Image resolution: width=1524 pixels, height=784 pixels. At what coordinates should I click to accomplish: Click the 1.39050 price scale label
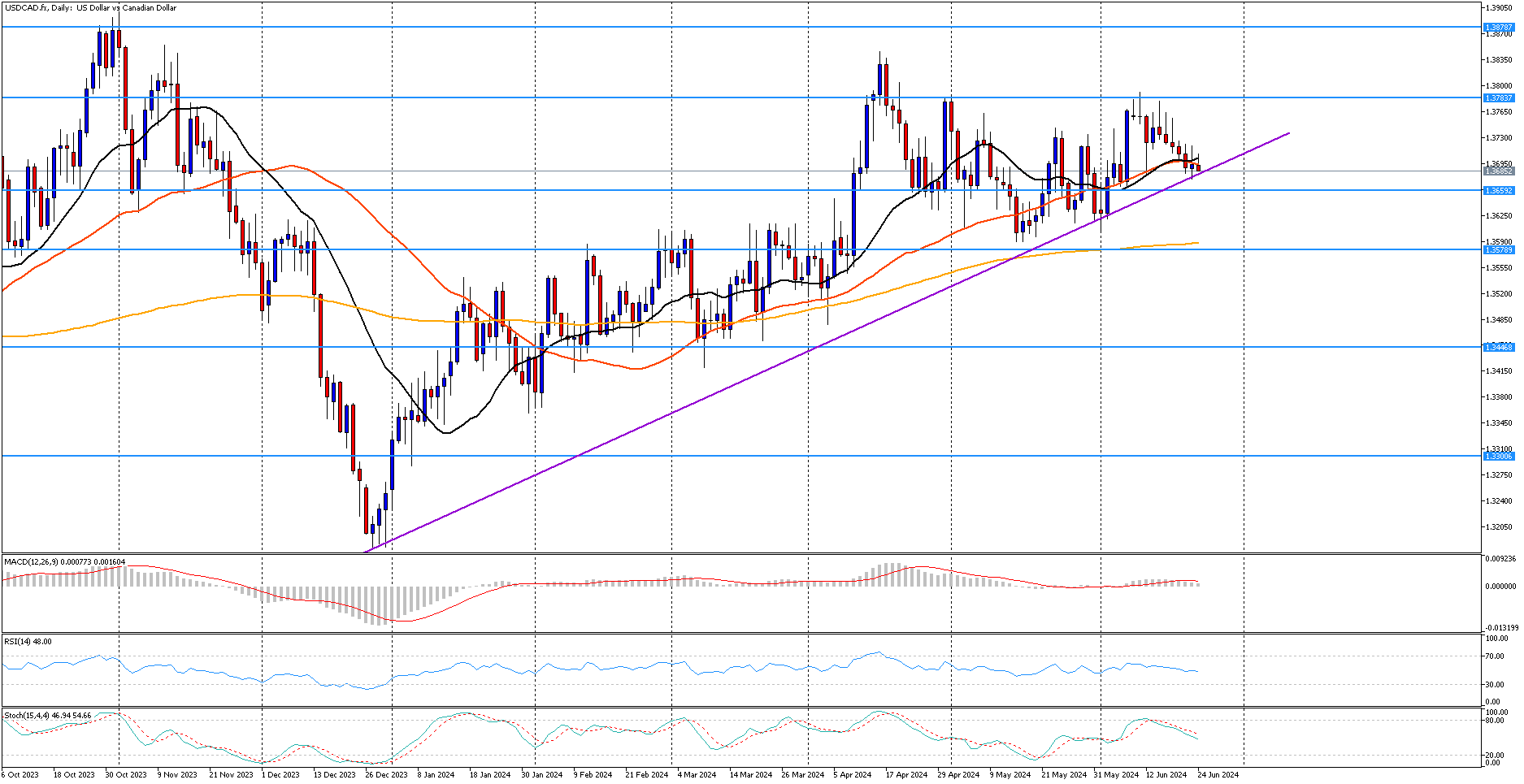coord(1499,8)
